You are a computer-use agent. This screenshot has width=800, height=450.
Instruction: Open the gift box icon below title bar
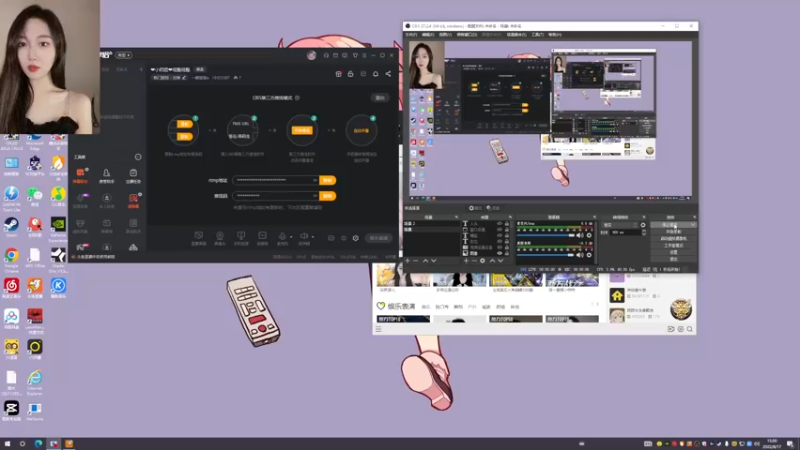[x=338, y=74]
